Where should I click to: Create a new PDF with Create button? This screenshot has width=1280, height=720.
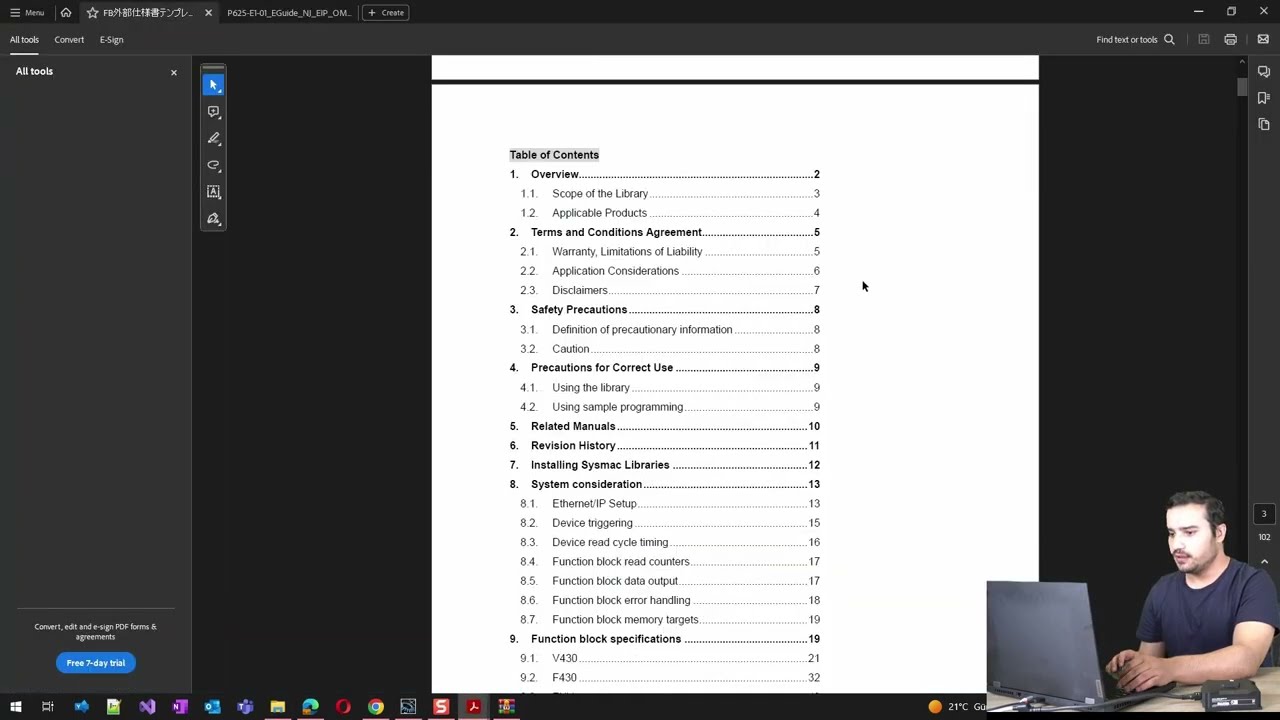tap(386, 13)
